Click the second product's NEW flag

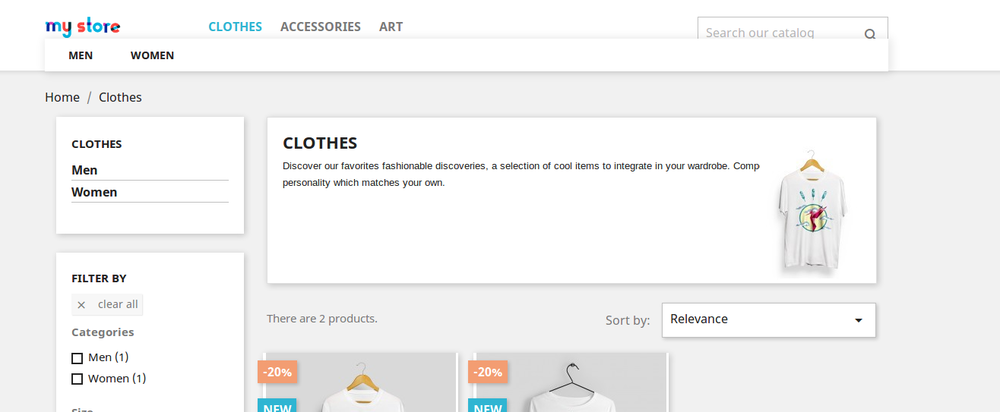click(x=488, y=407)
